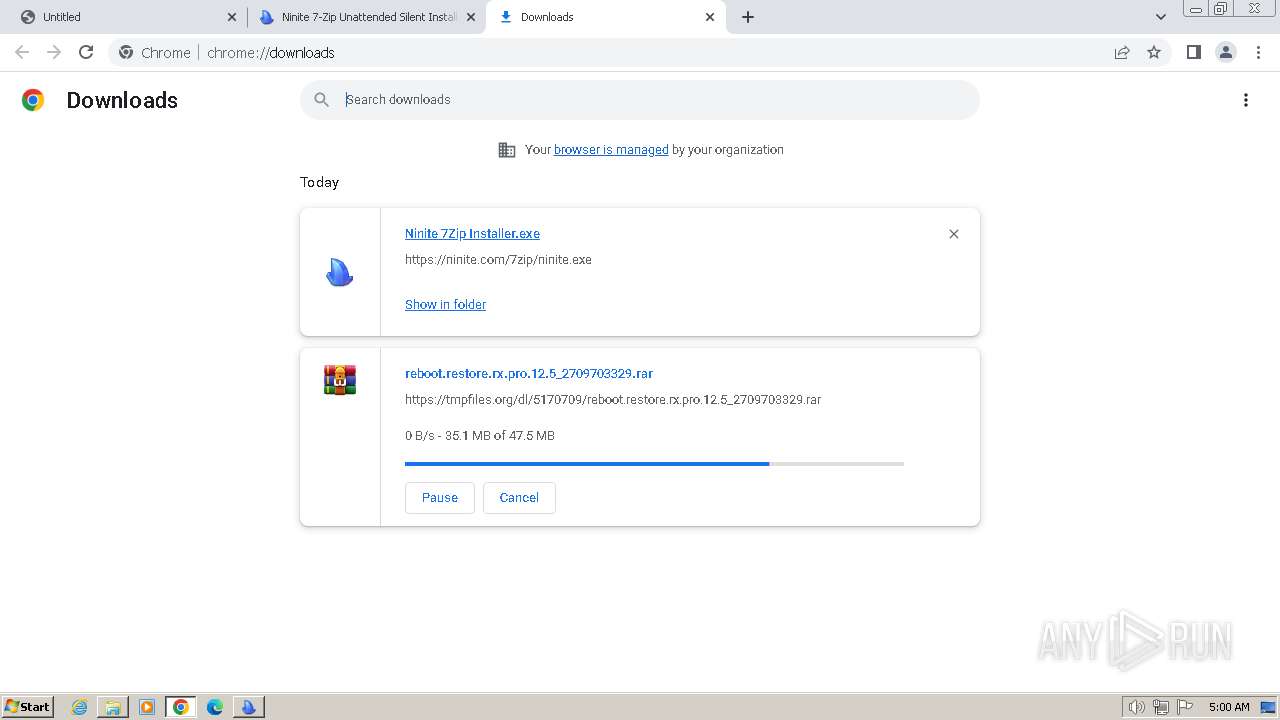1280x720 pixels.
Task: Click the 5:00 AM clock
Action: (1229, 707)
